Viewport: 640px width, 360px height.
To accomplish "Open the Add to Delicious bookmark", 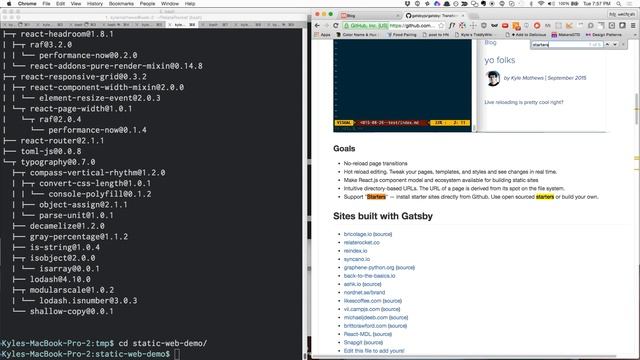I will (526, 35).
